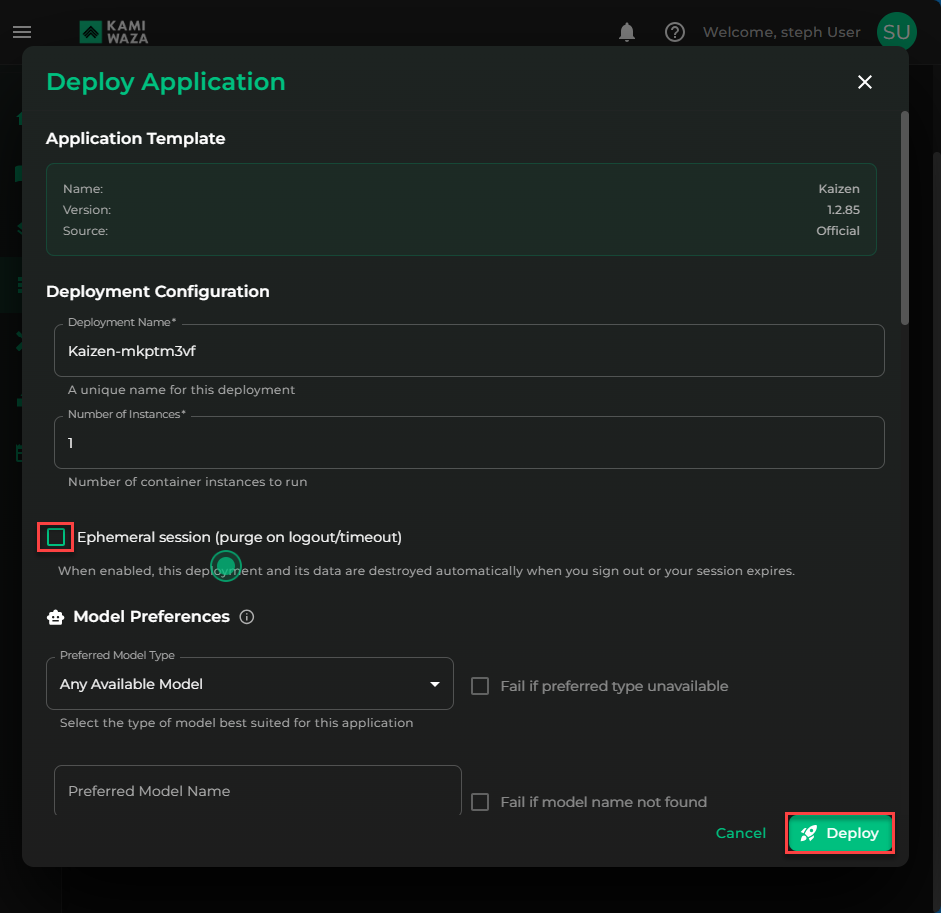
Task: Click the Deployment Name input field
Action: (469, 351)
